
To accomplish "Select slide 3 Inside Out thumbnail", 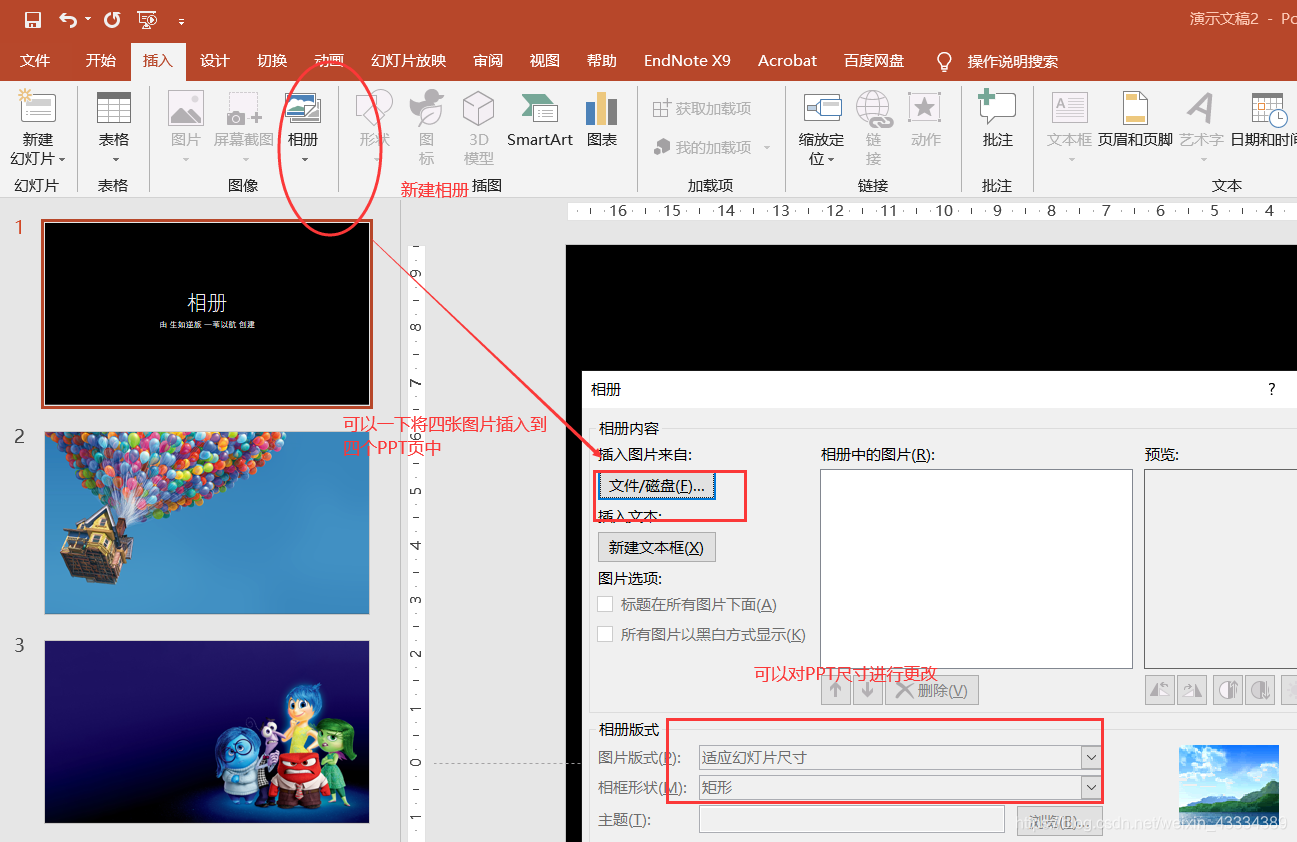I will [x=207, y=732].
